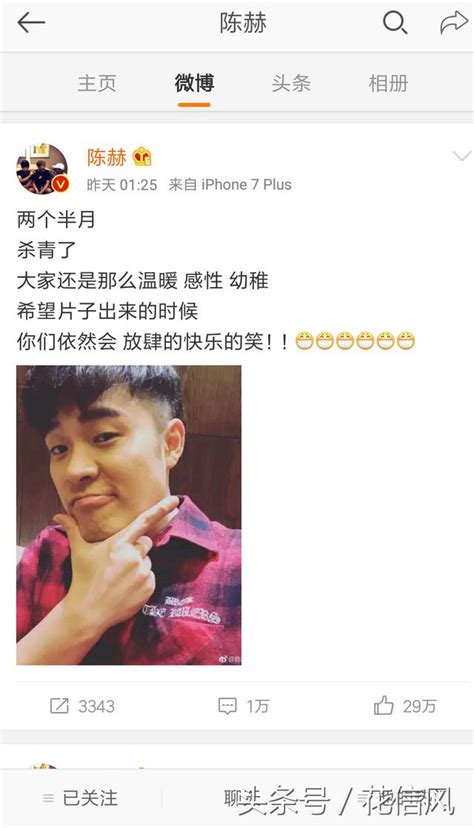Like the post with thumbs-up icon

384,705
